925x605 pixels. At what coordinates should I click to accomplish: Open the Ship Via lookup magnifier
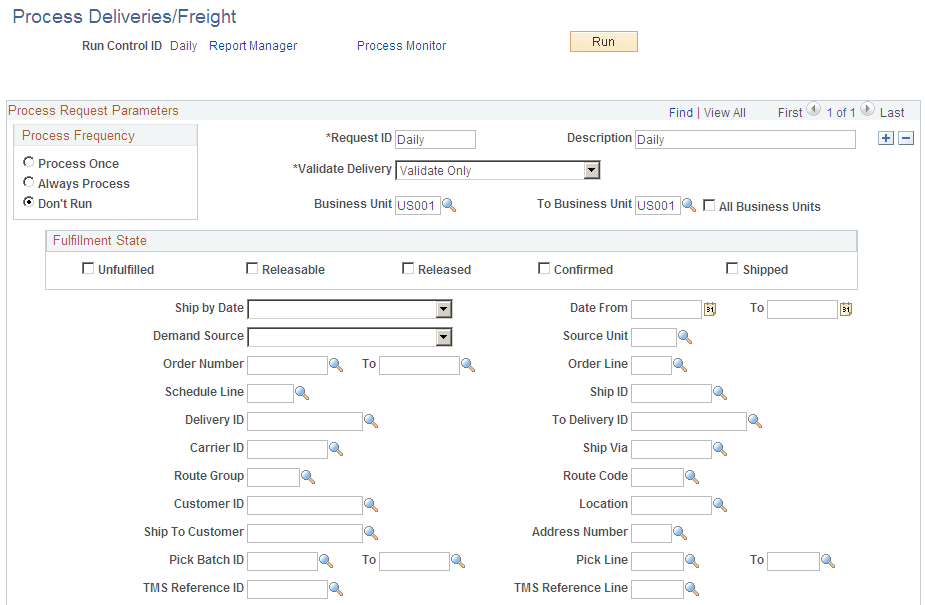(x=720, y=449)
